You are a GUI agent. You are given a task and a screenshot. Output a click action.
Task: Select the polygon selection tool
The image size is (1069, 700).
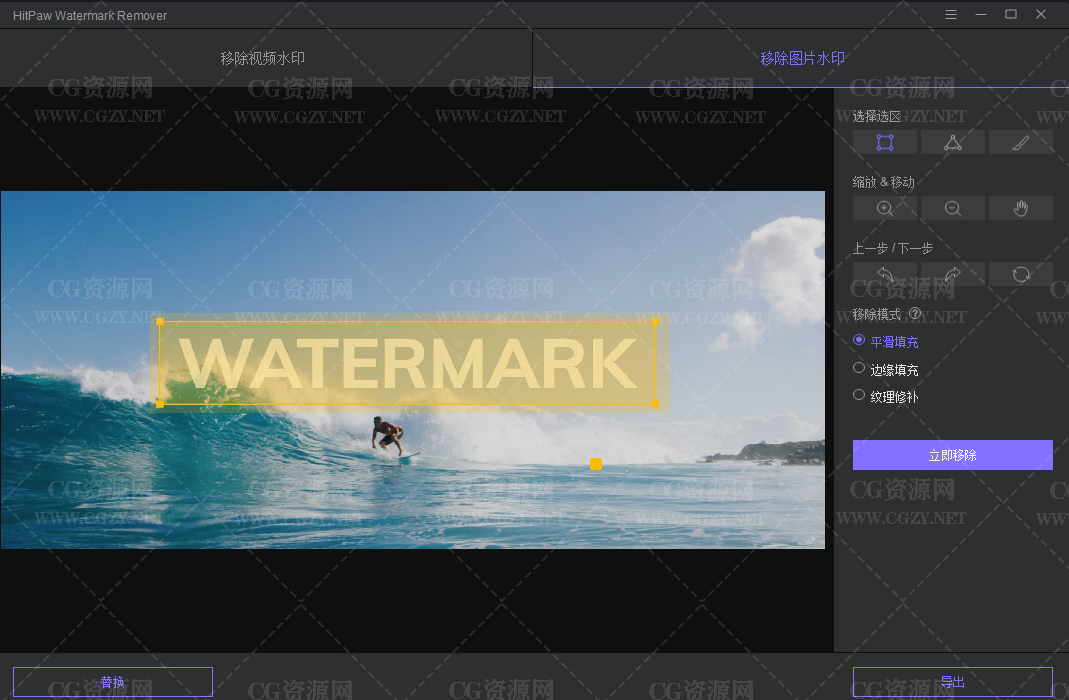click(952, 142)
